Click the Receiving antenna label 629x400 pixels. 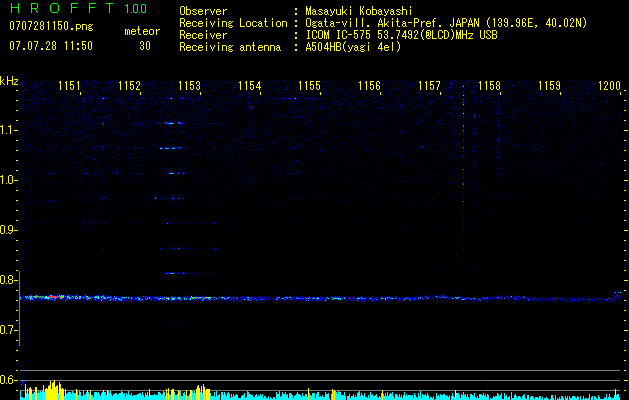tap(230, 47)
